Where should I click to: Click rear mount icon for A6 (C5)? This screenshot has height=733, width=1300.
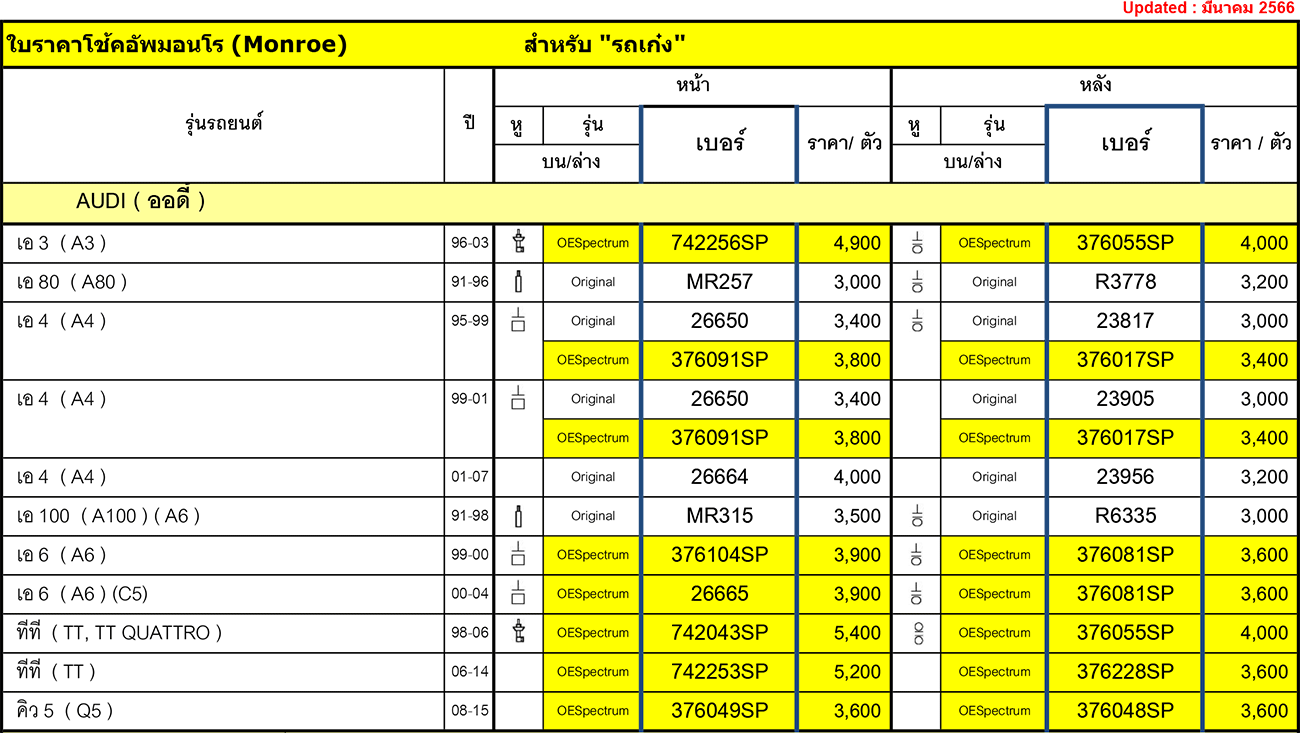point(916,594)
